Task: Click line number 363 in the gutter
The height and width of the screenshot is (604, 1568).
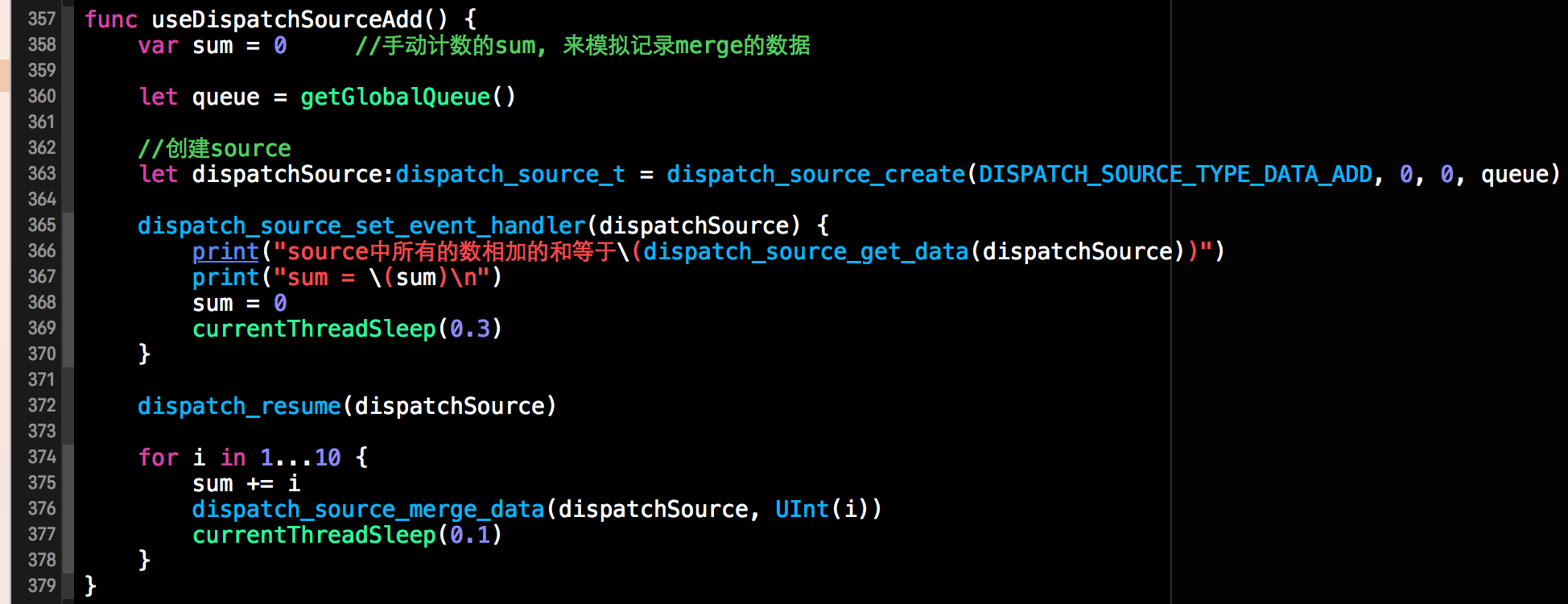Action: pos(41,173)
